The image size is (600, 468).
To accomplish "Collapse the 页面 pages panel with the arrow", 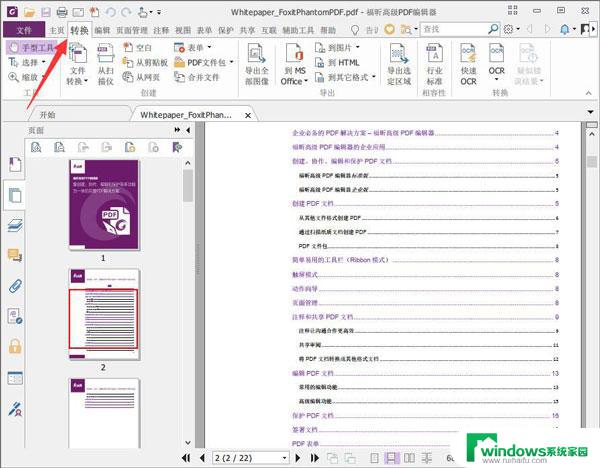I will [x=188, y=130].
